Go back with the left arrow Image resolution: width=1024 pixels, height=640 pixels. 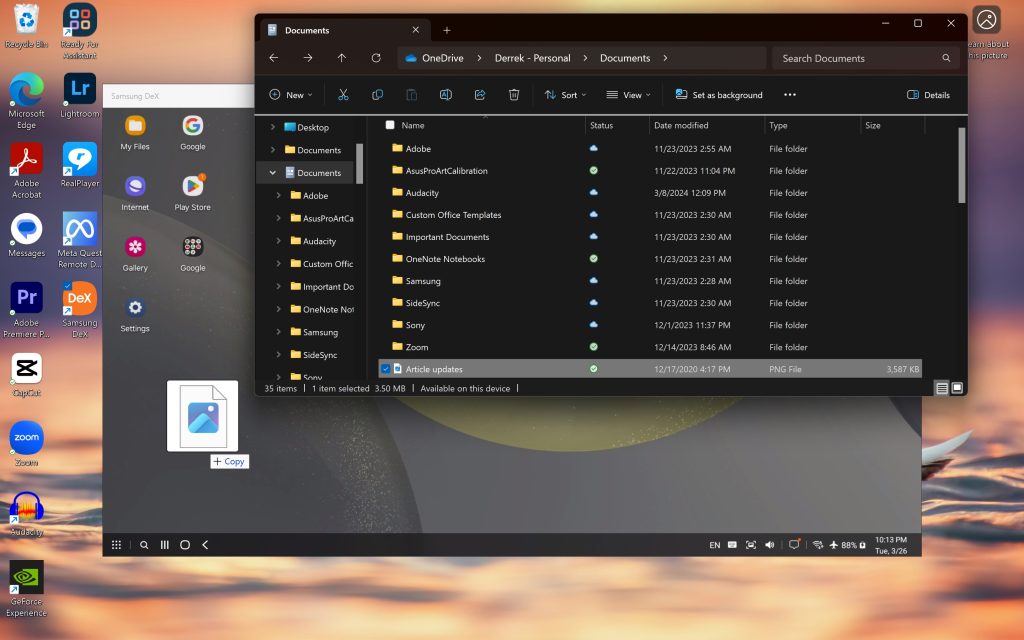(x=274, y=58)
